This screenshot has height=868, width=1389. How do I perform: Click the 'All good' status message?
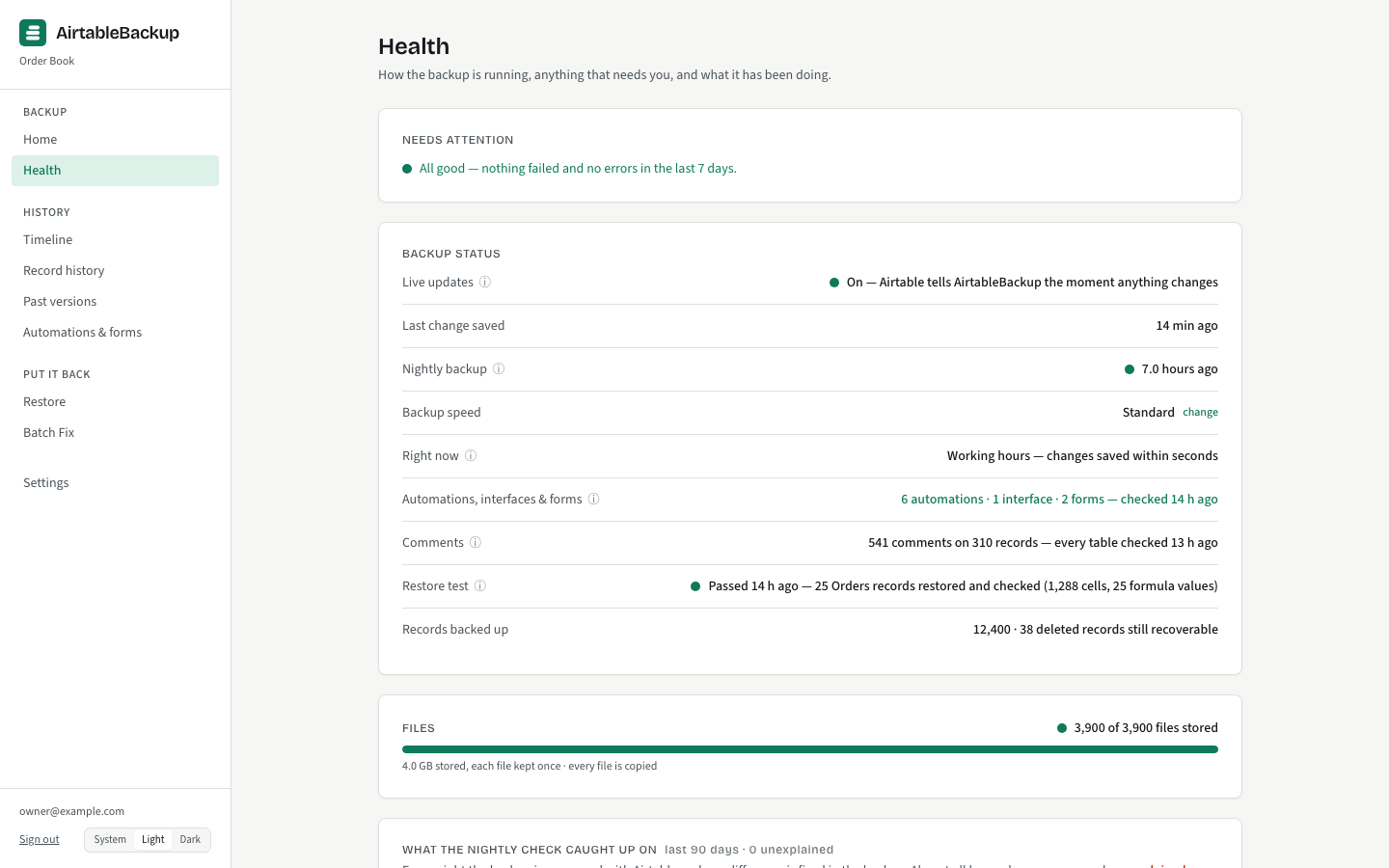click(x=578, y=169)
